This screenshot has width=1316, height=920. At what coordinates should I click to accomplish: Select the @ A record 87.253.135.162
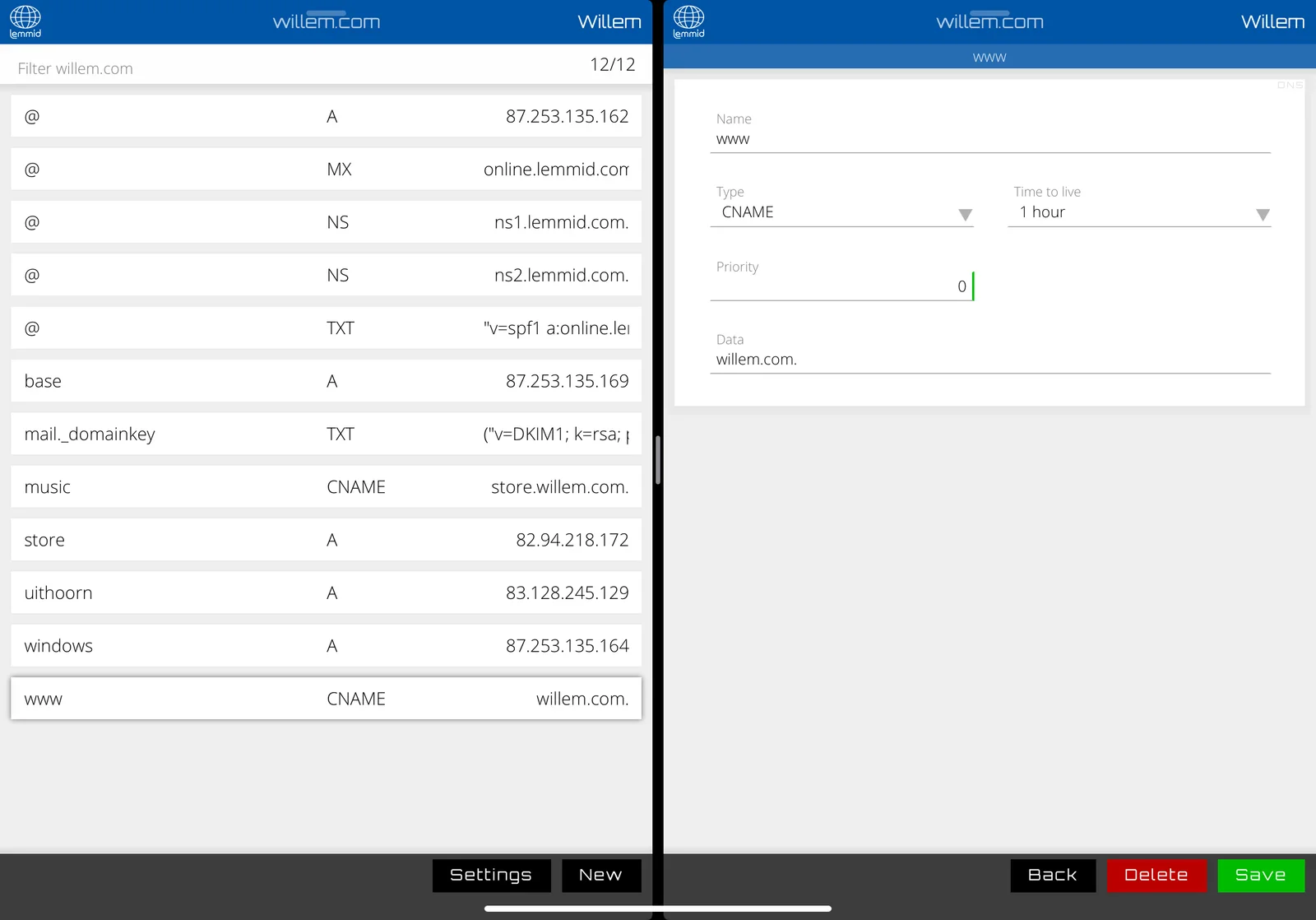click(x=326, y=116)
